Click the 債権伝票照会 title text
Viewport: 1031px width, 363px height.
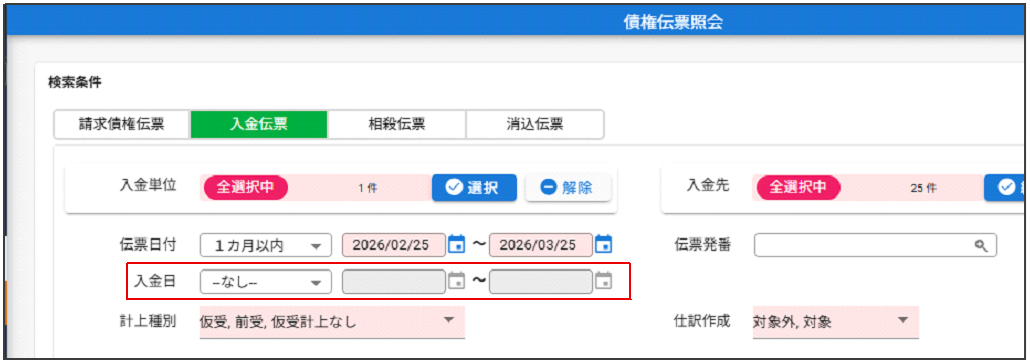click(x=673, y=22)
